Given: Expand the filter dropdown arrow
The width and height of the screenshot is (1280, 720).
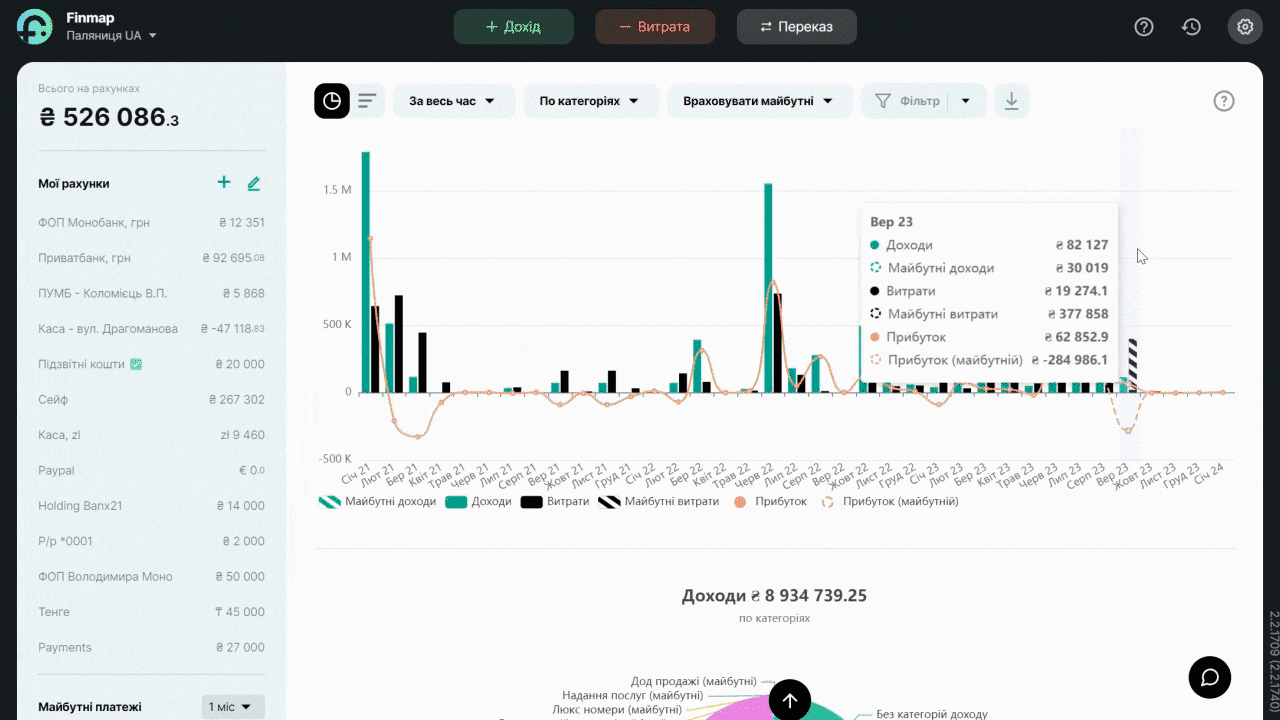Looking at the screenshot, I should click(966, 101).
